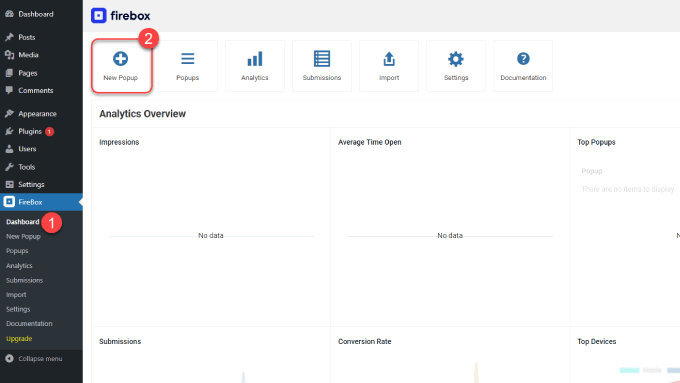Click the Analytics Overview heading

tap(142, 114)
